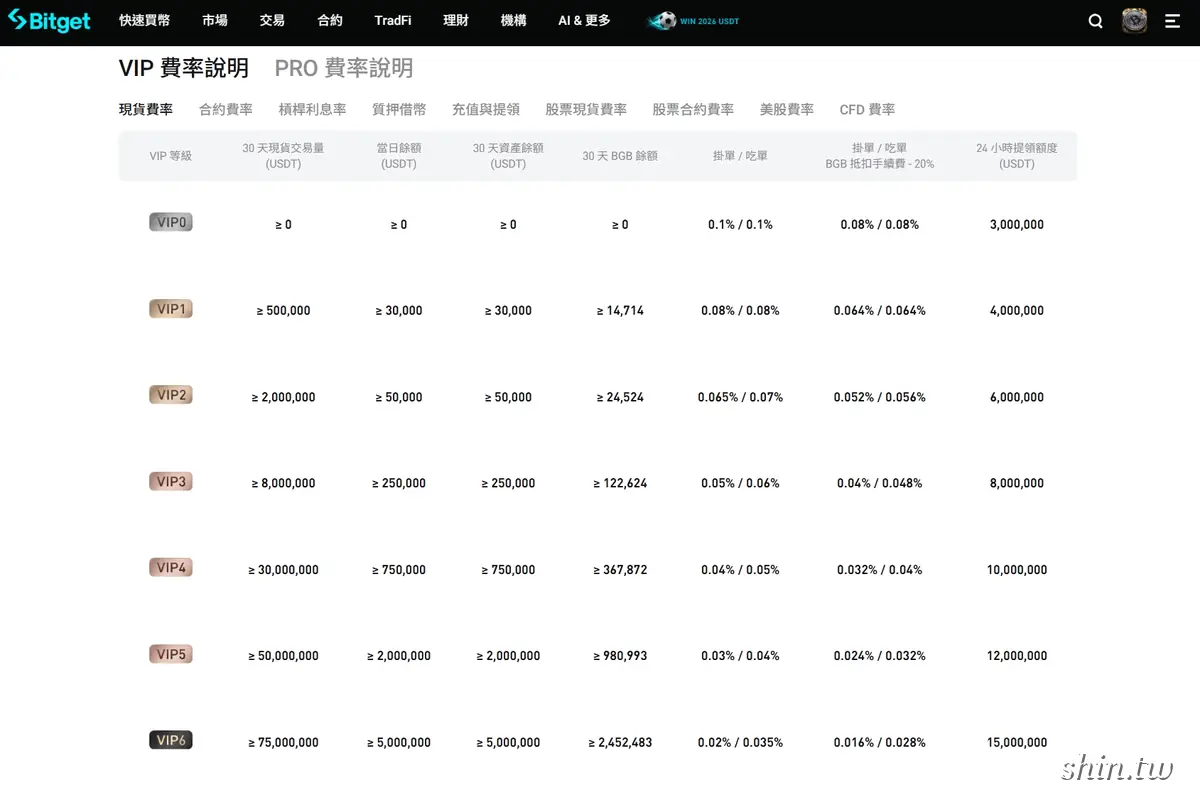Screen dimensions: 1200x800
Task: Open the hamburger menu icon
Action: pyautogui.click(x=1173, y=21)
